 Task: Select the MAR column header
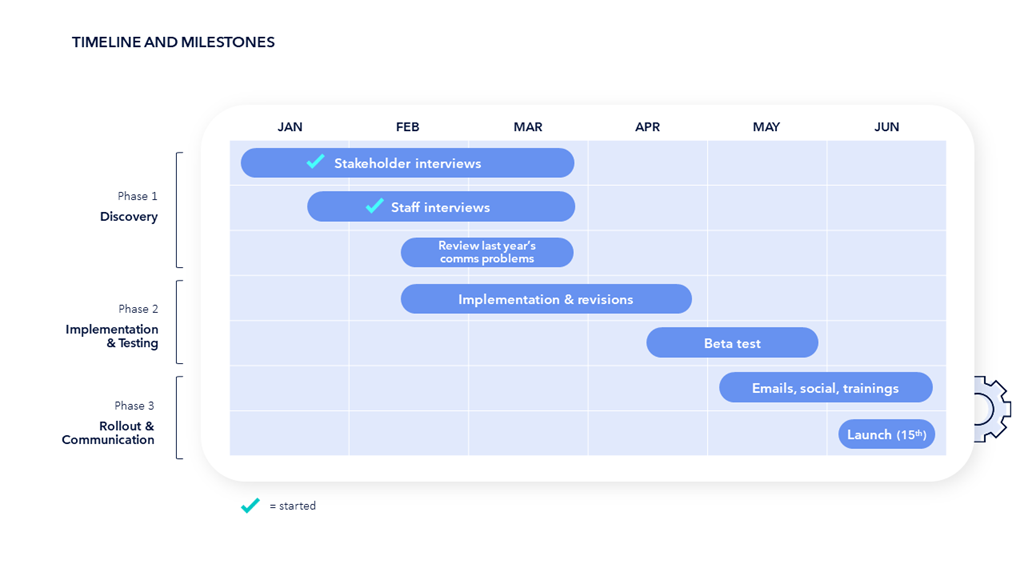pyautogui.click(x=528, y=127)
